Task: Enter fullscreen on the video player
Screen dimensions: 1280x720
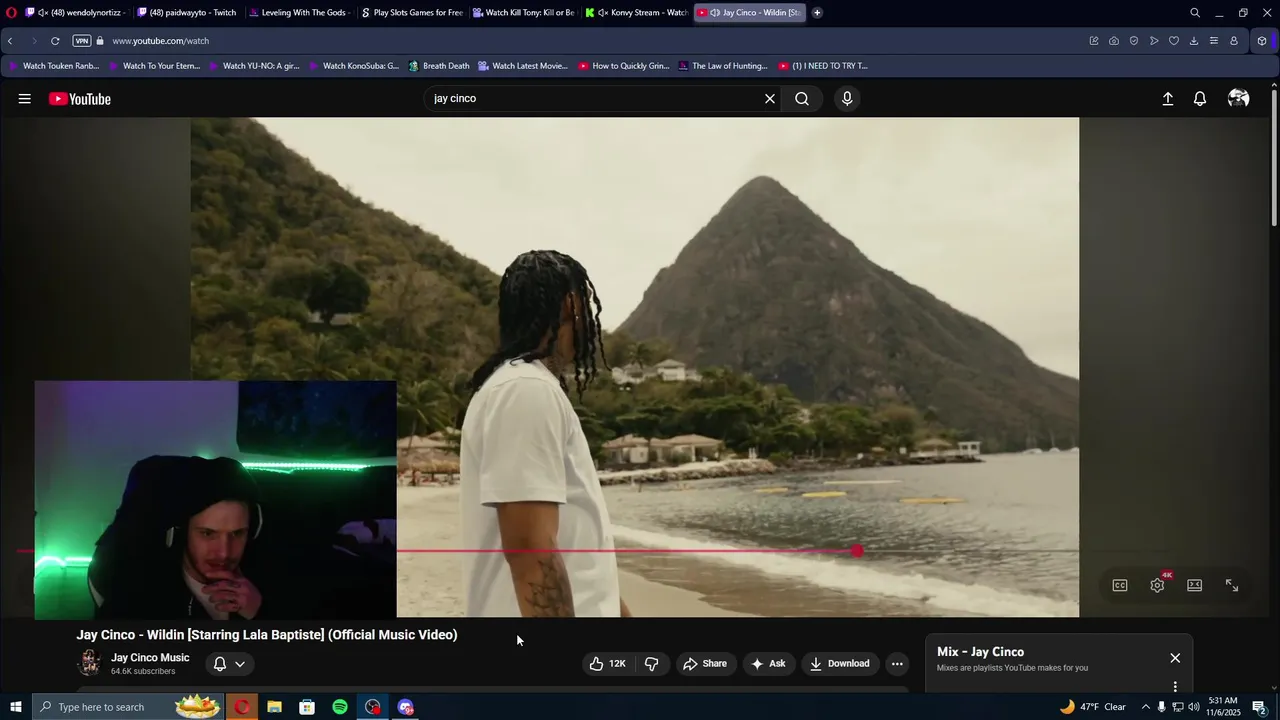Action: pyautogui.click(x=1232, y=586)
